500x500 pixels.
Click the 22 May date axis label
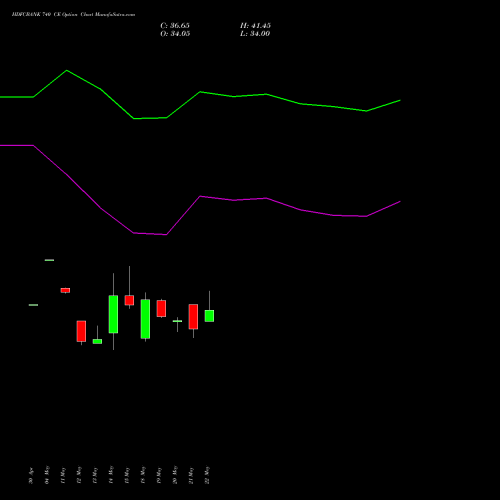click(207, 475)
